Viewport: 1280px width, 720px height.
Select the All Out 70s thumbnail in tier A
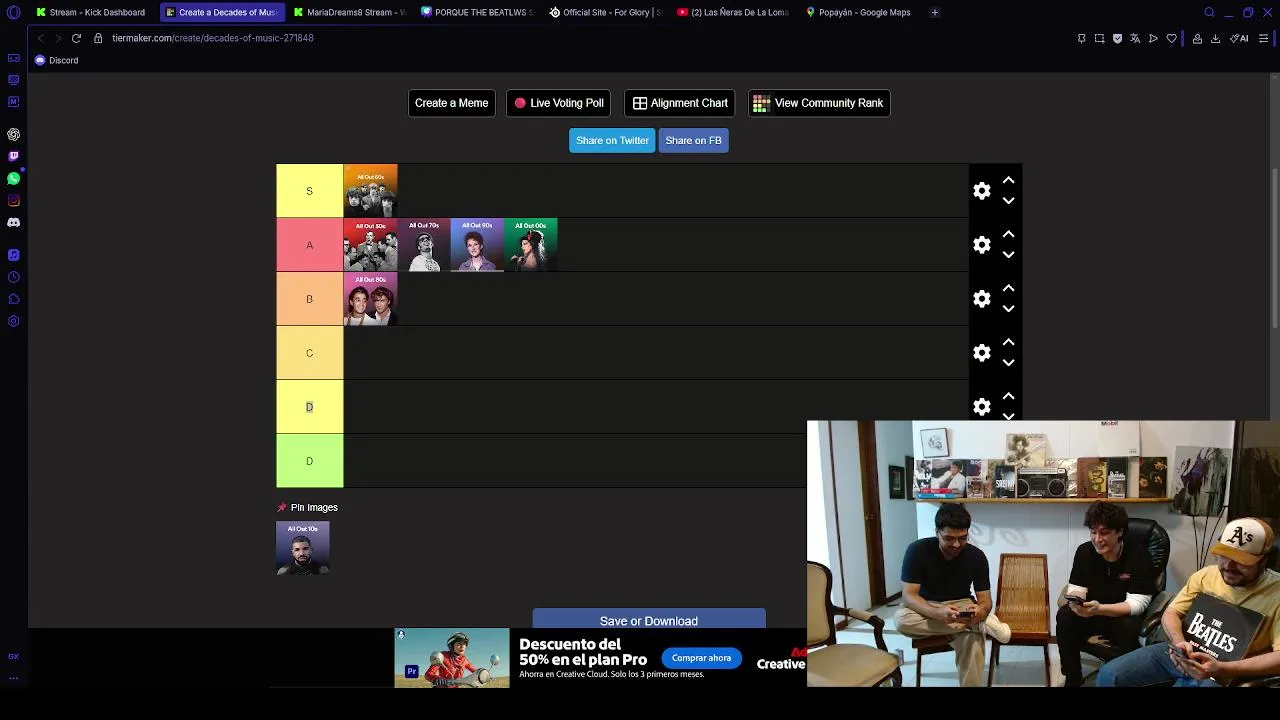tap(424, 245)
